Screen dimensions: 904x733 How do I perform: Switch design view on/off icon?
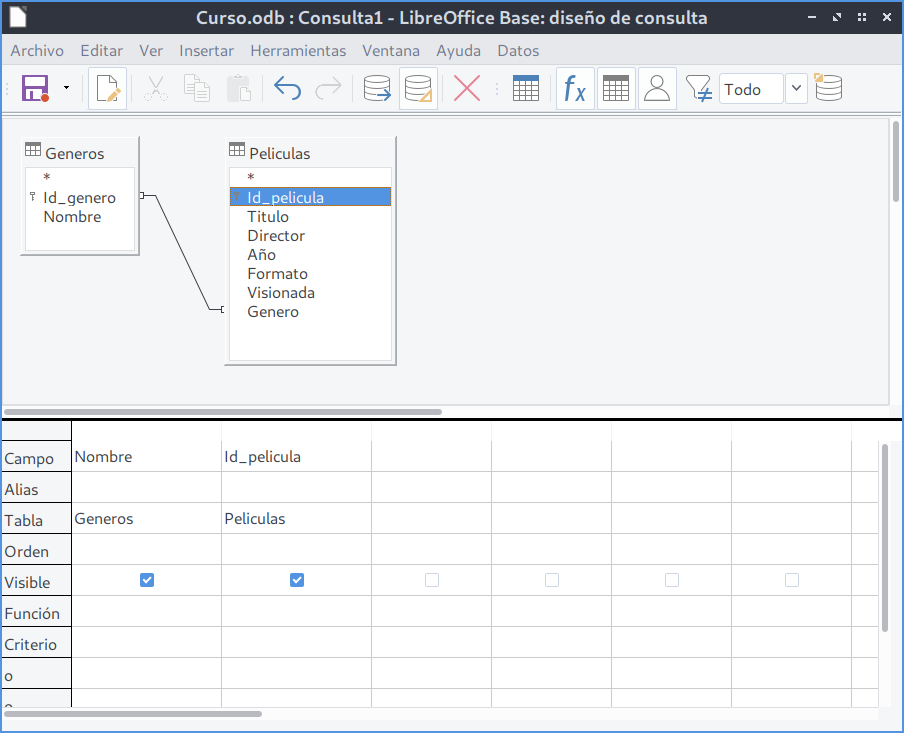[419, 89]
